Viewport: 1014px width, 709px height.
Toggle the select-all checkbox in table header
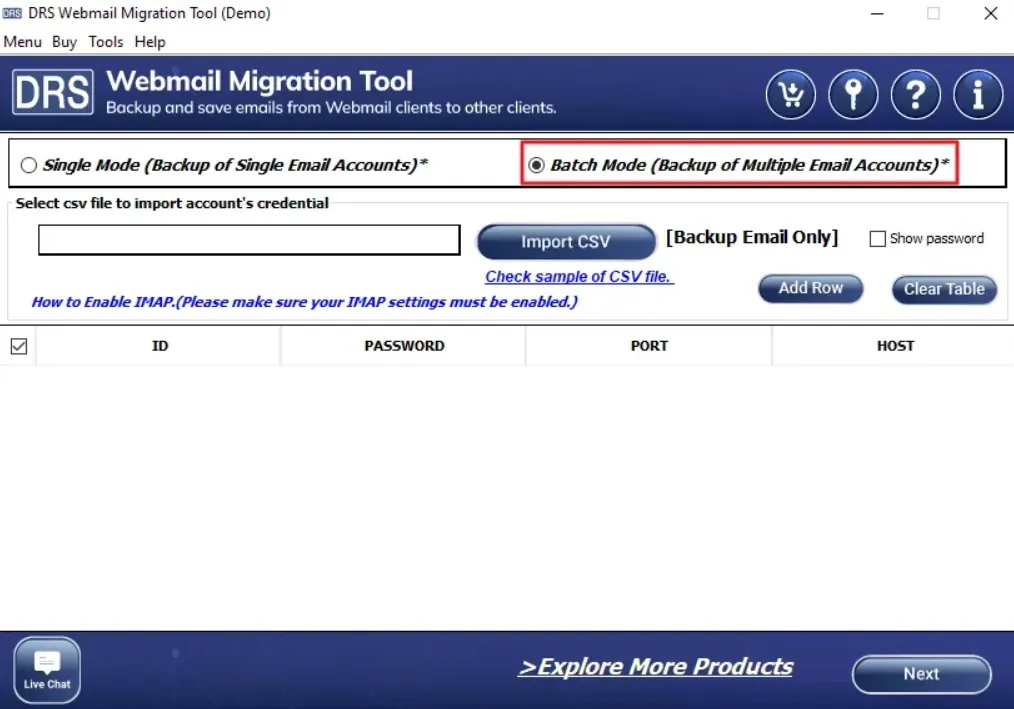[x=18, y=346]
